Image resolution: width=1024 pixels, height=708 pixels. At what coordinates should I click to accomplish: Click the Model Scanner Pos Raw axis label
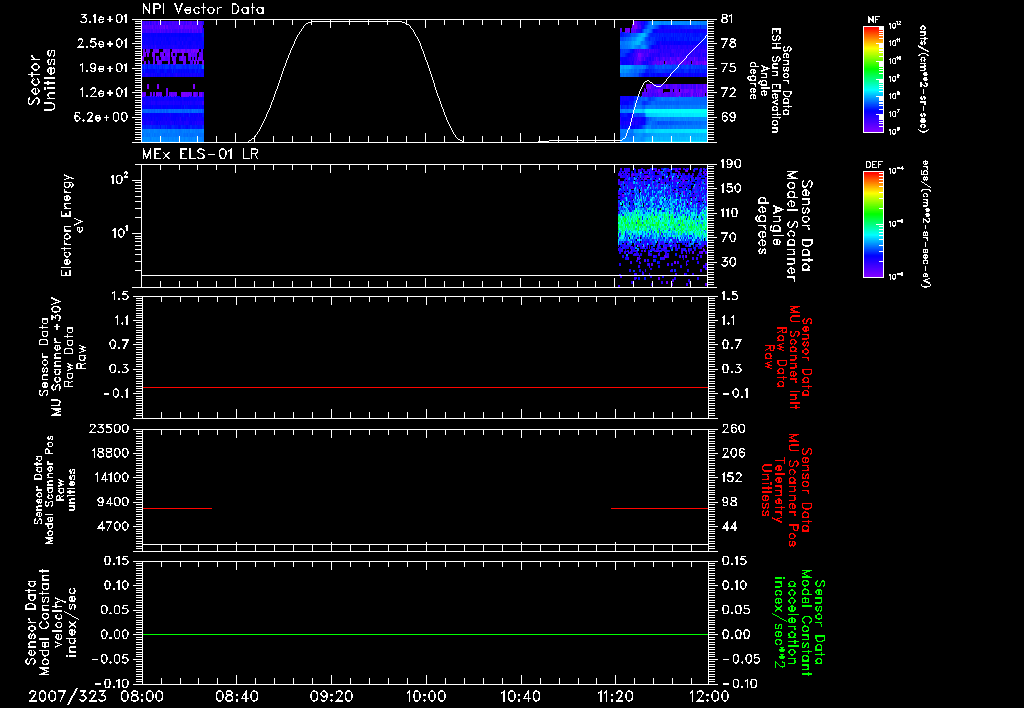click(55, 490)
